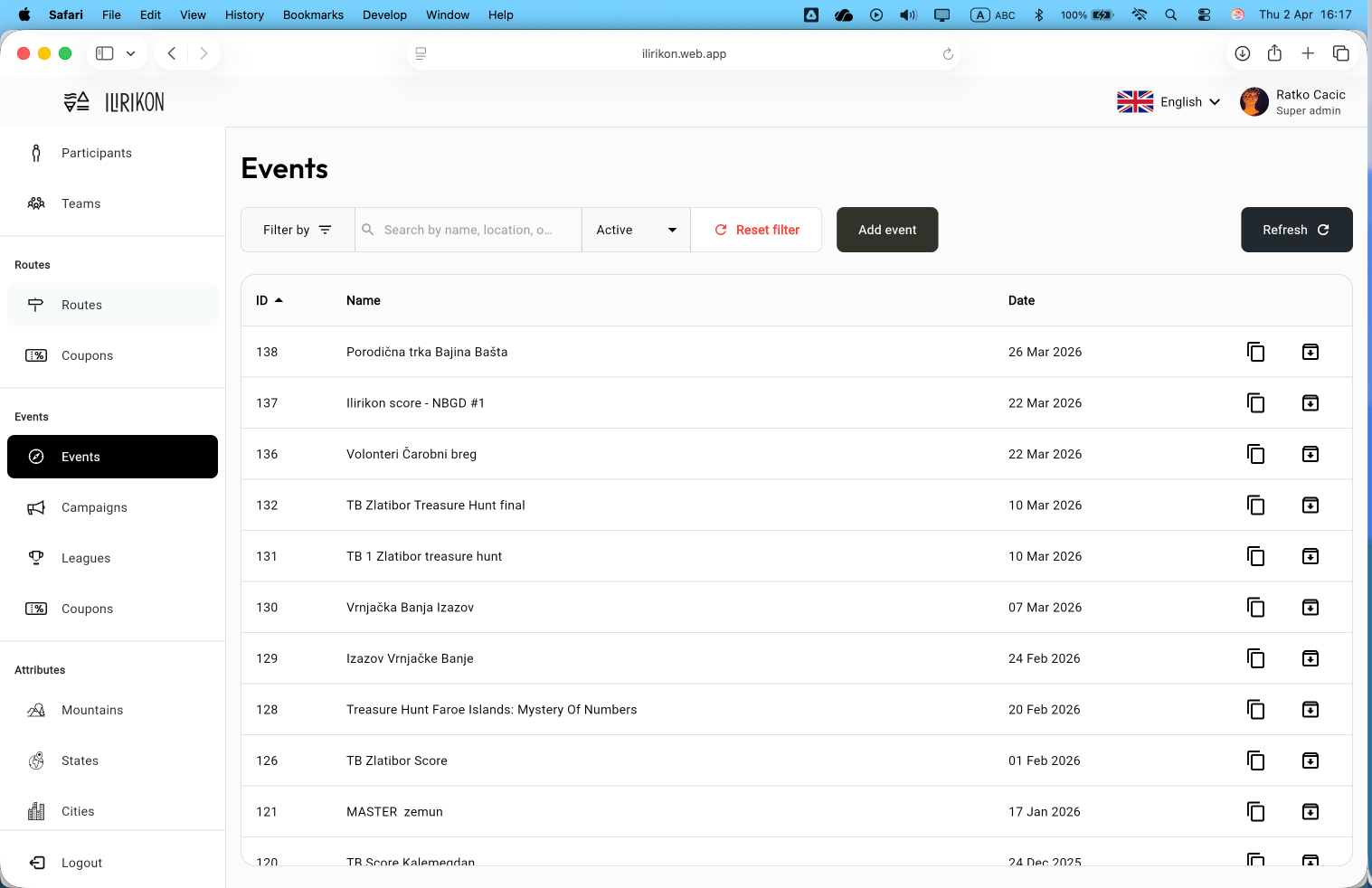The height and width of the screenshot is (888, 1372).
Task: Log out using the sidebar Logout item
Action: point(81,863)
